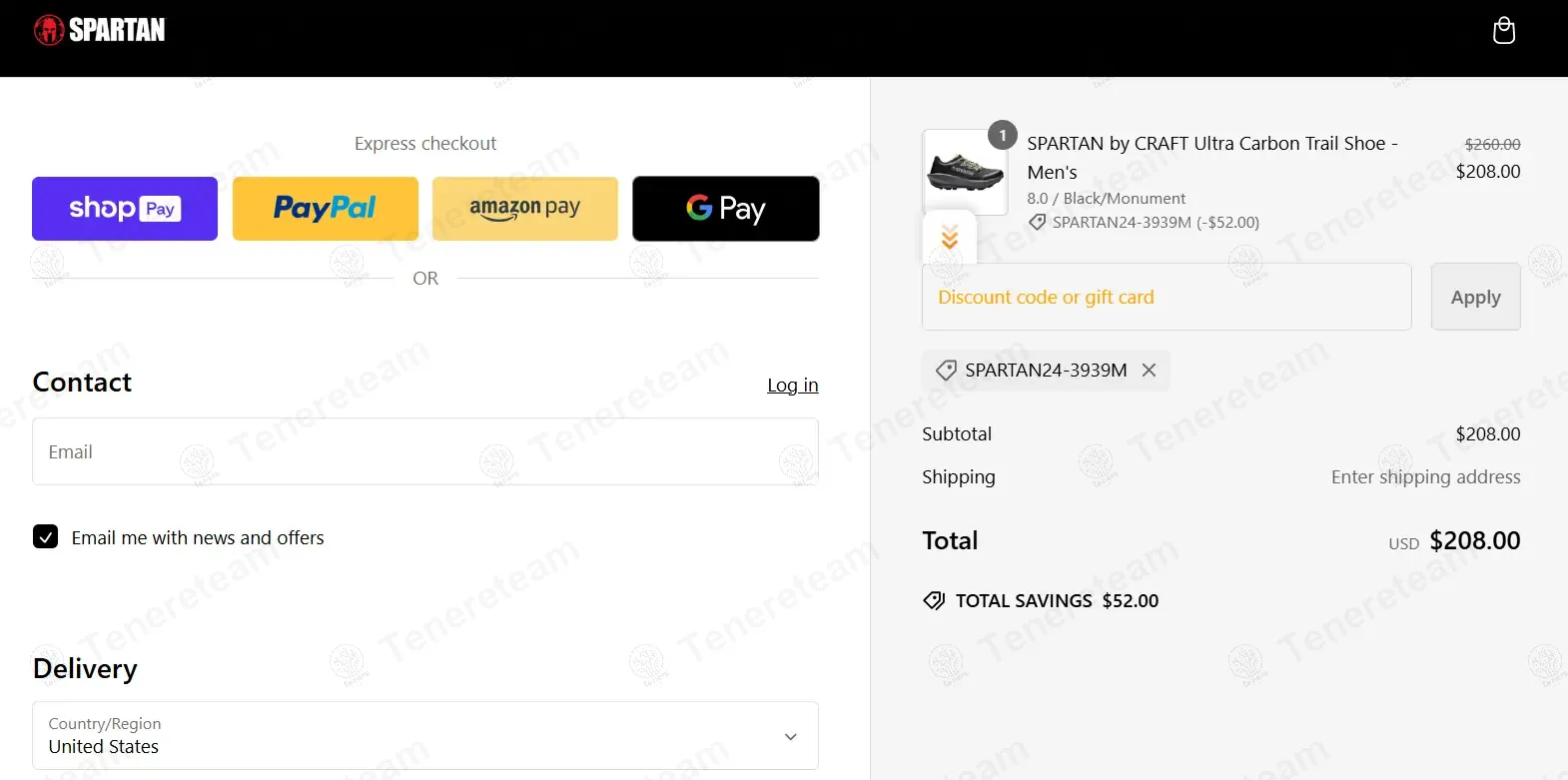Click the Log in link
This screenshot has width=1568, height=780.
pyautogui.click(x=792, y=386)
